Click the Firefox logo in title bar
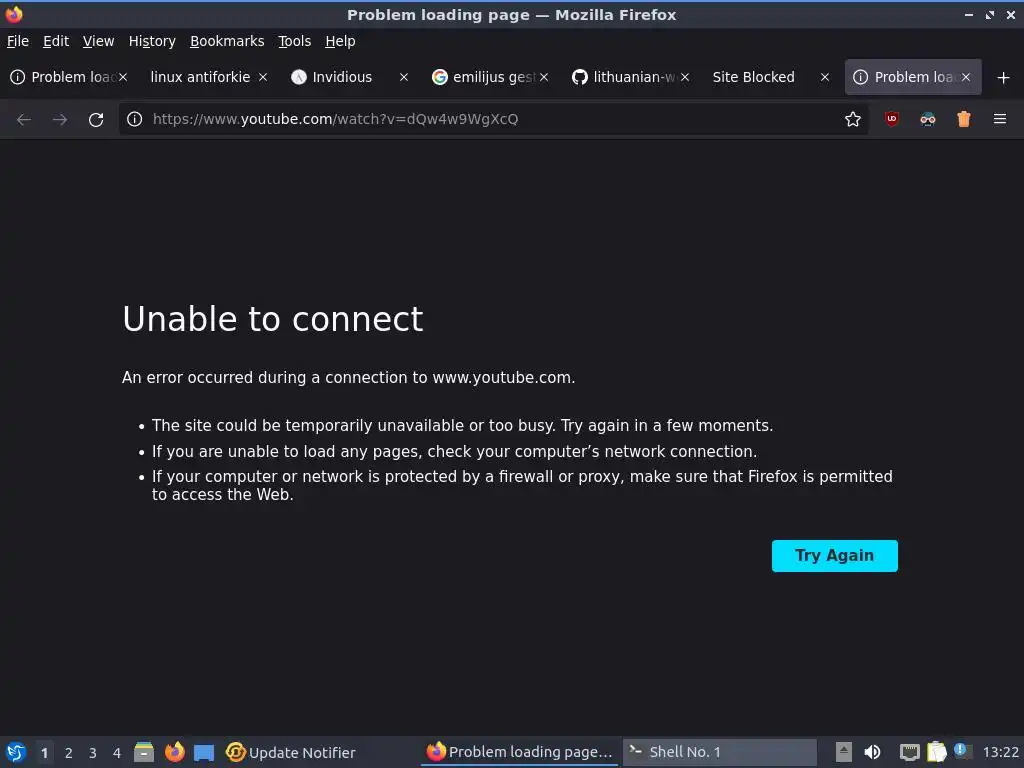The width and height of the screenshot is (1024, 768). coord(14,14)
